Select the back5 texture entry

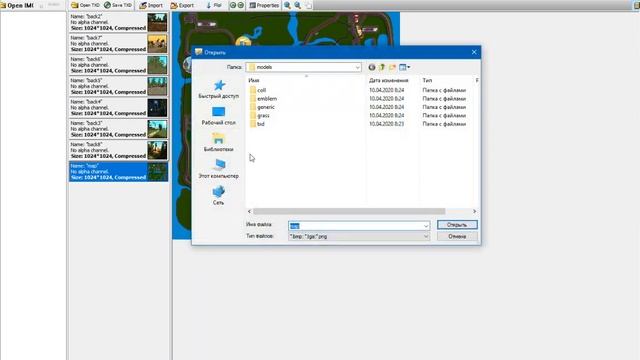(118, 86)
